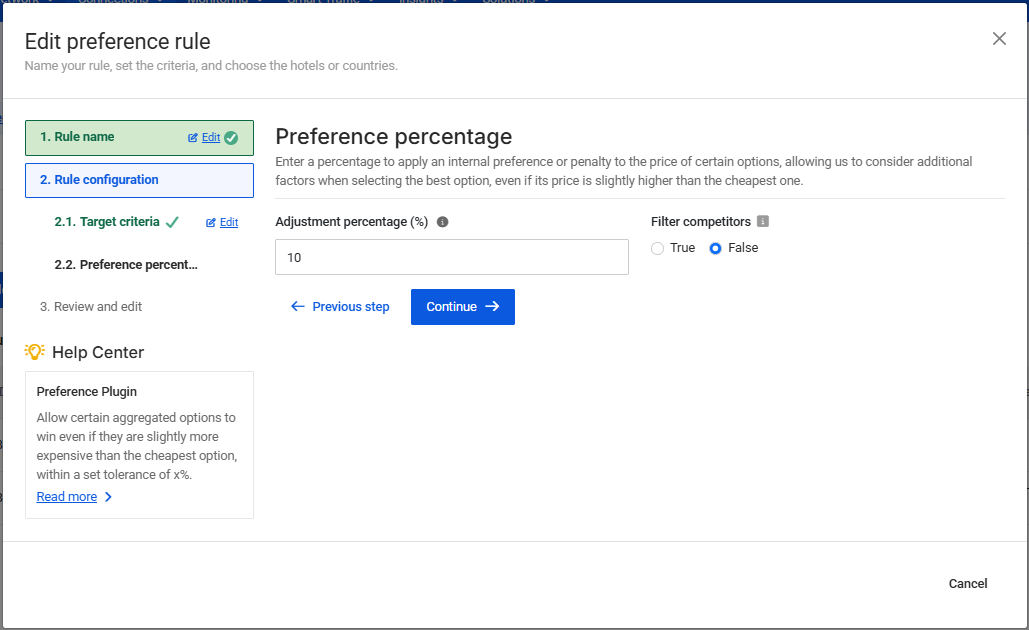Click the checkmark next to Target criteria
Viewport: 1029px width, 630px height.
click(x=170, y=222)
